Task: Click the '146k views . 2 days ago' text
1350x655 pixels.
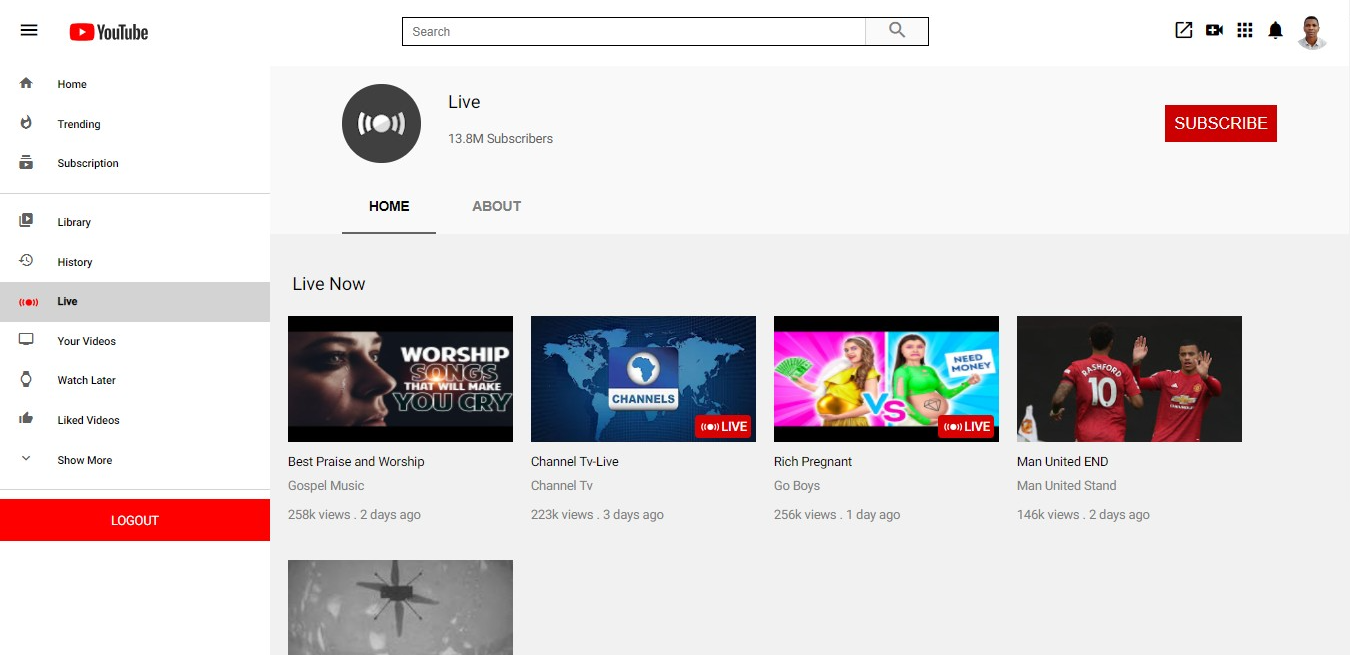Action: 1083,515
